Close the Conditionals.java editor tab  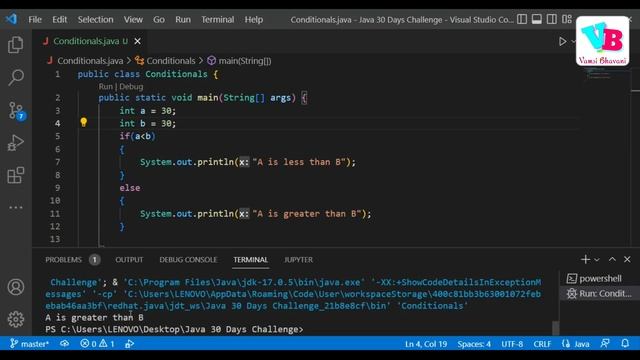tap(138, 41)
